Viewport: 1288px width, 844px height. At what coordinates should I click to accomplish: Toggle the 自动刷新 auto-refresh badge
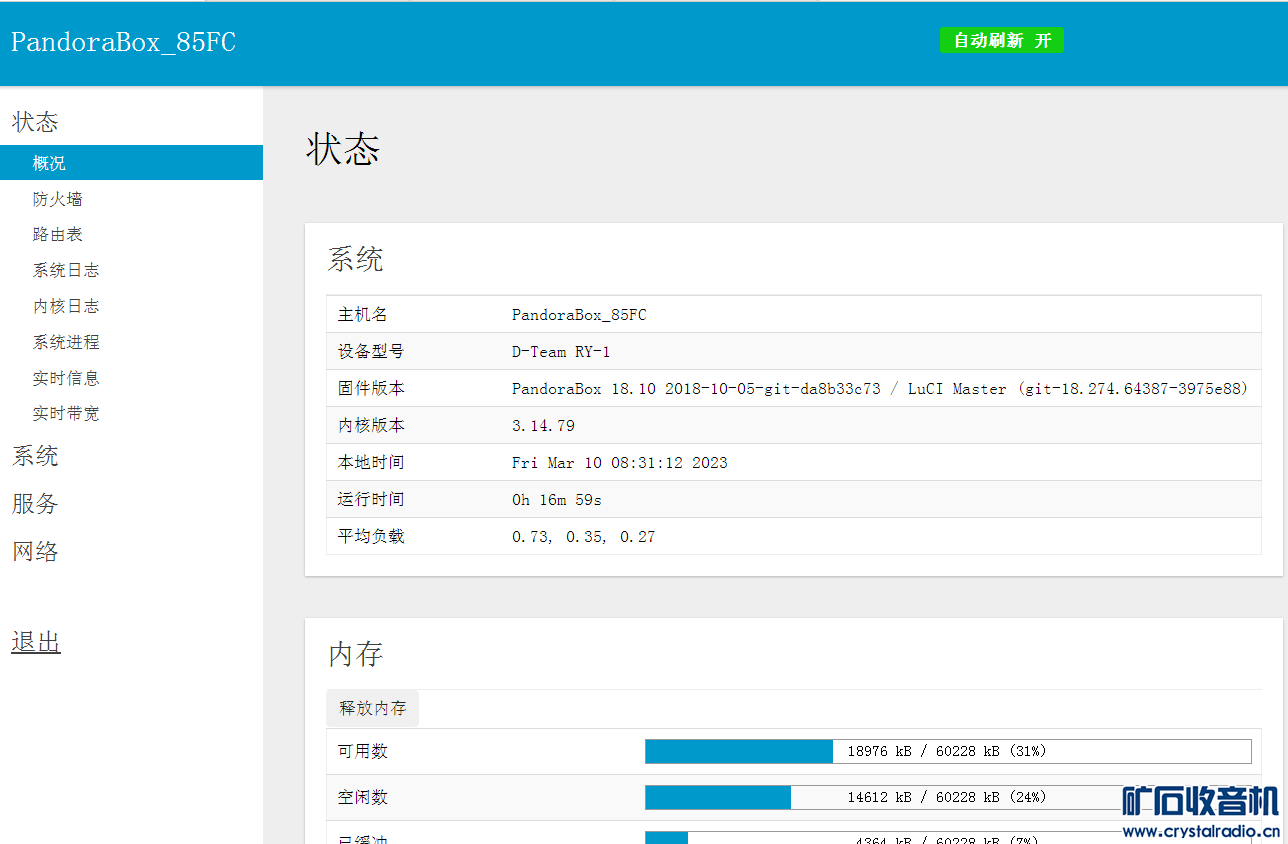pyautogui.click(x=1001, y=41)
